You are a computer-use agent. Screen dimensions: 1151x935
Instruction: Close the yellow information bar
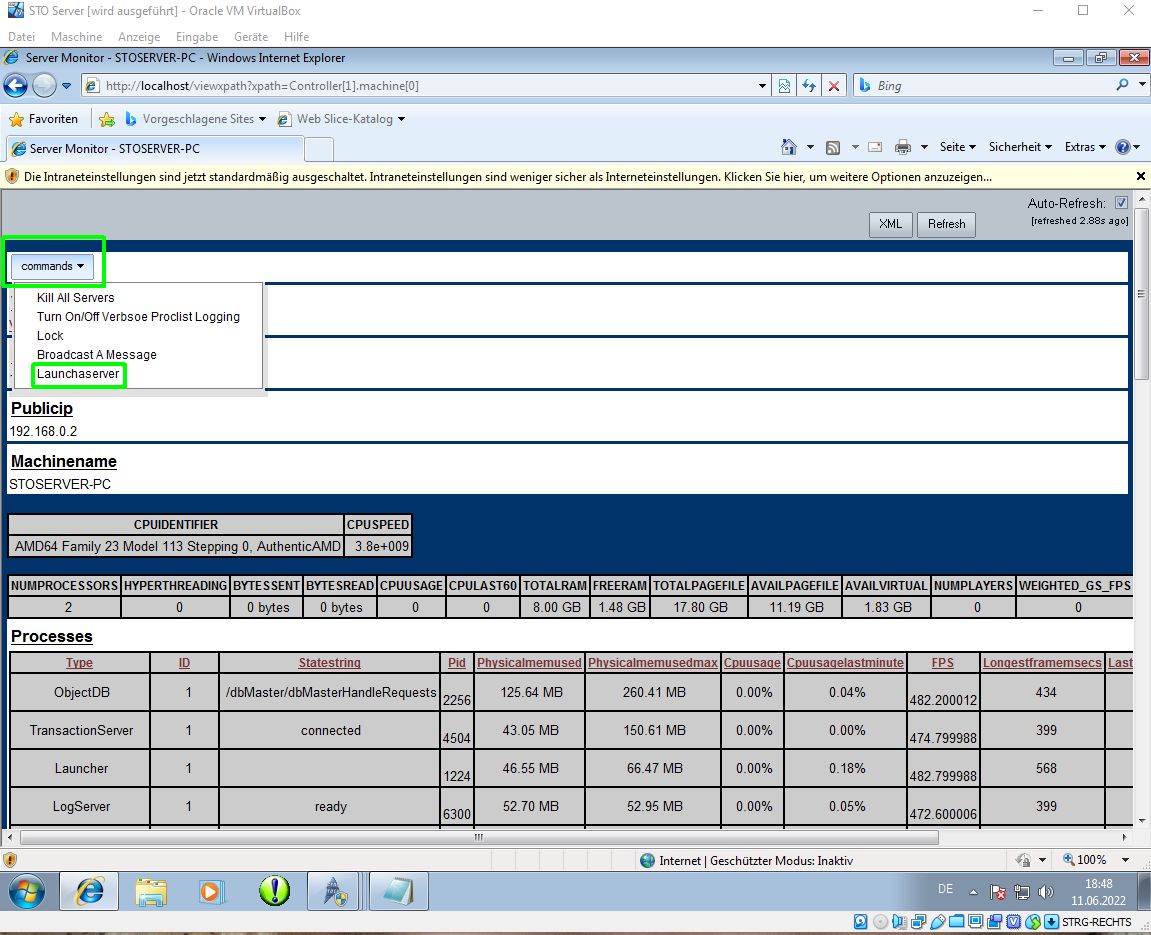click(x=1141, y=176)
